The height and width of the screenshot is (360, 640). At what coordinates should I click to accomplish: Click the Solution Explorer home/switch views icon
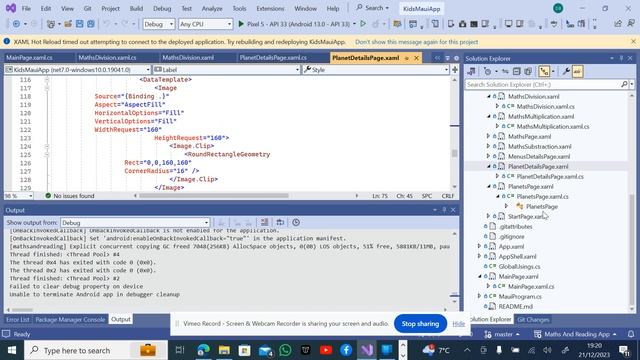tap(471, 71)
